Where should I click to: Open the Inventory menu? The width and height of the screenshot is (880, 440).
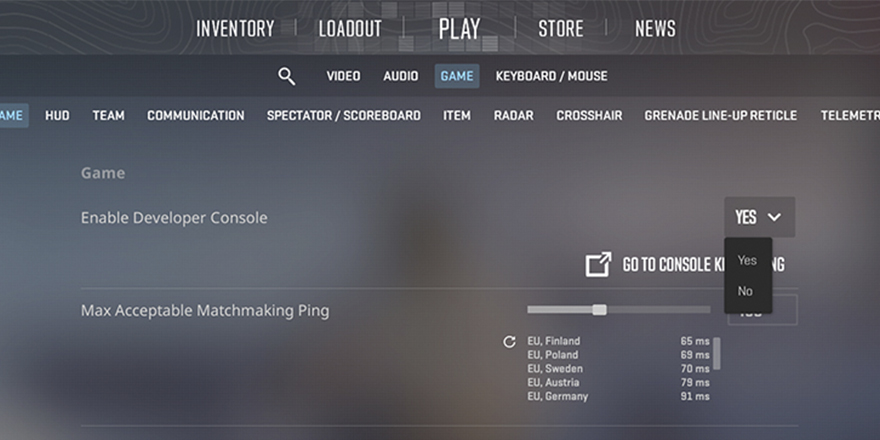pyautogui.click(x=235, y=29)
